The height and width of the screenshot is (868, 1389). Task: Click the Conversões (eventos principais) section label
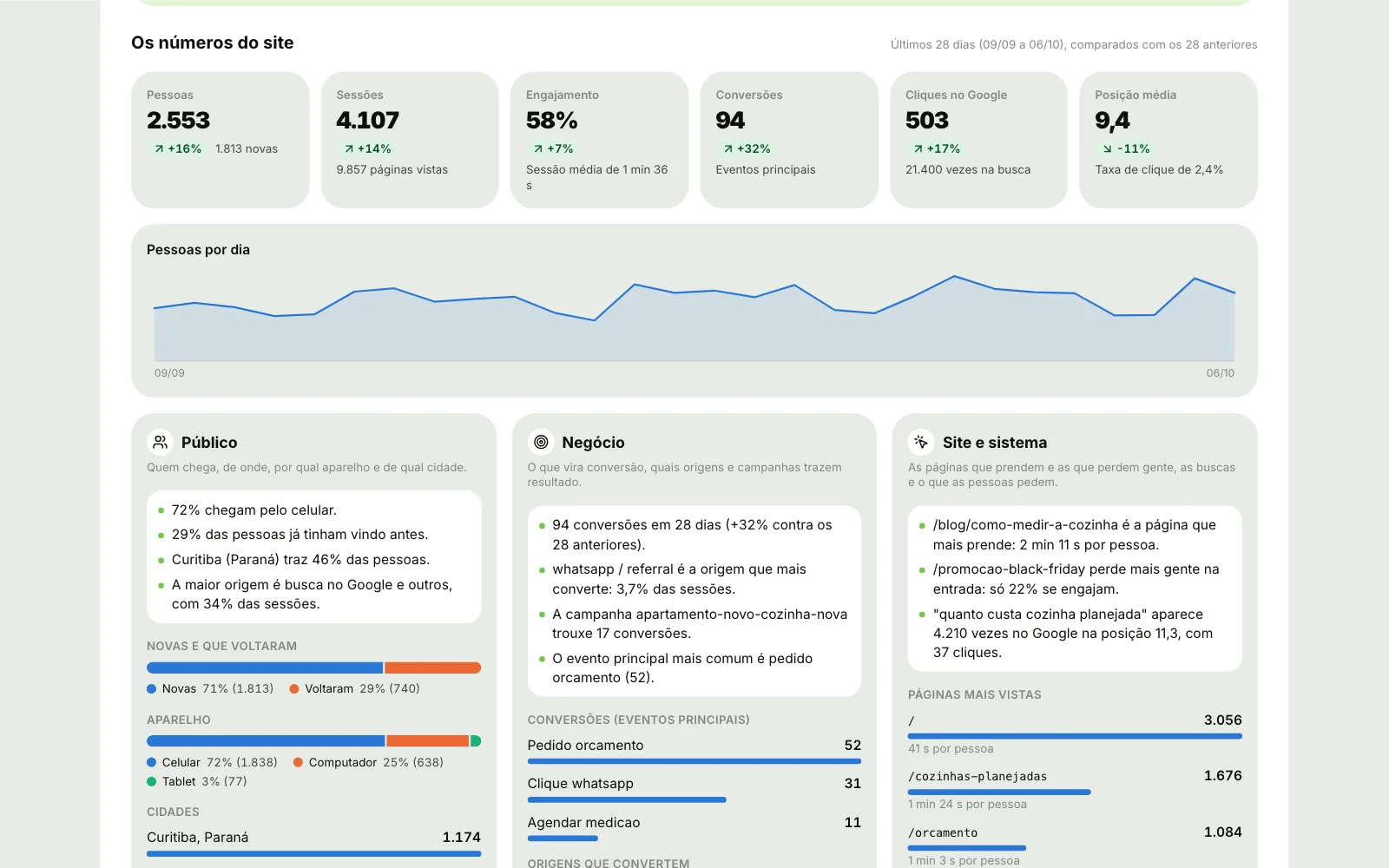(638, 720)
